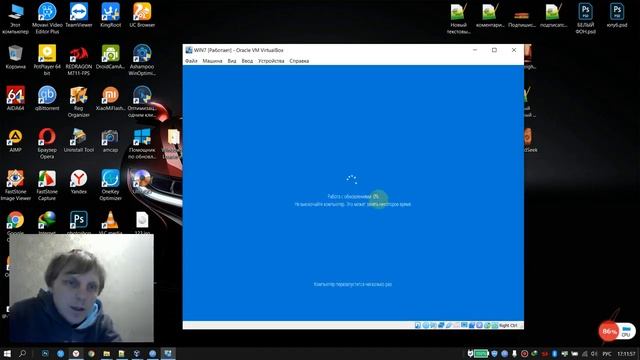Select Movavi Video Editor Plus shortcut

tap(47, 18)
